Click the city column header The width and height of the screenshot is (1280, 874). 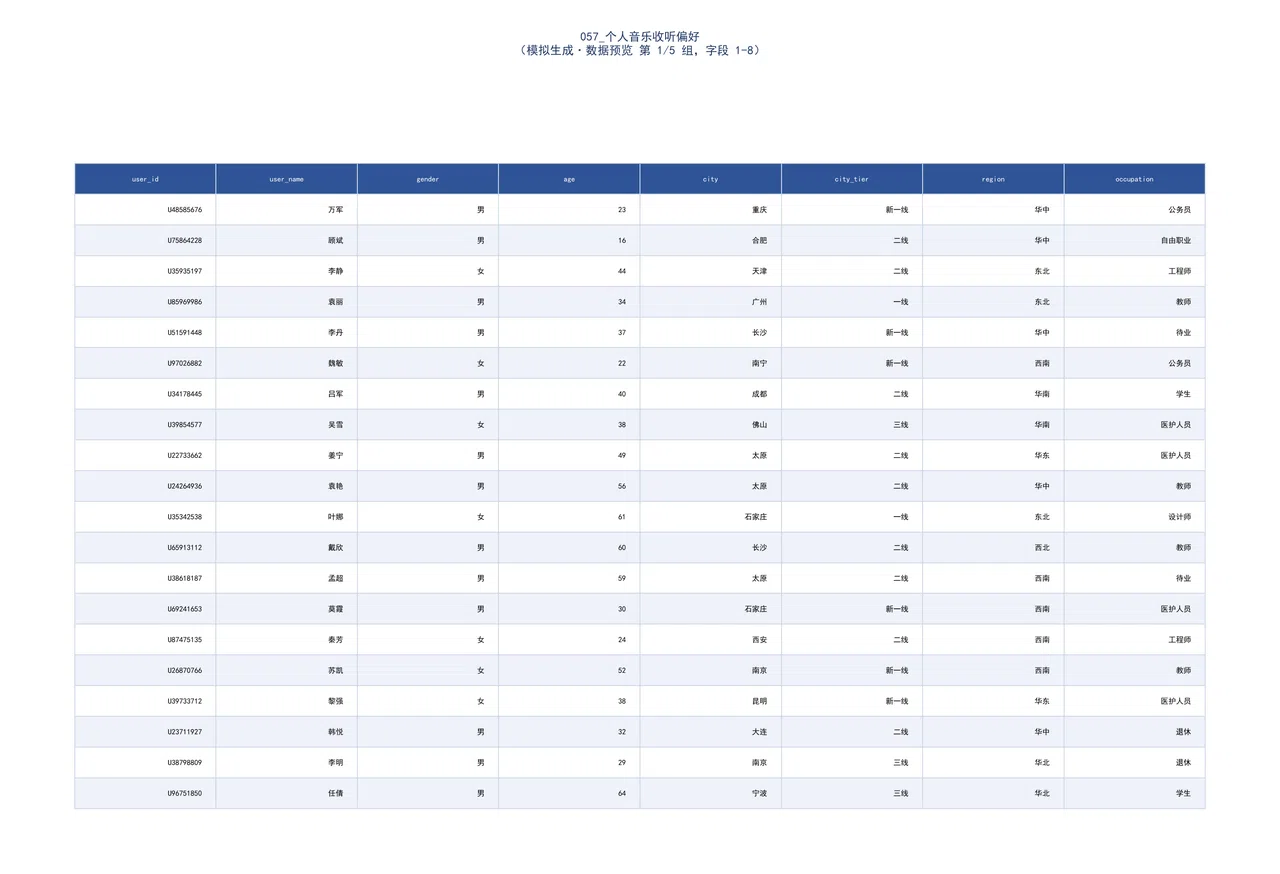pyautogui.click(x=711, y=179)
